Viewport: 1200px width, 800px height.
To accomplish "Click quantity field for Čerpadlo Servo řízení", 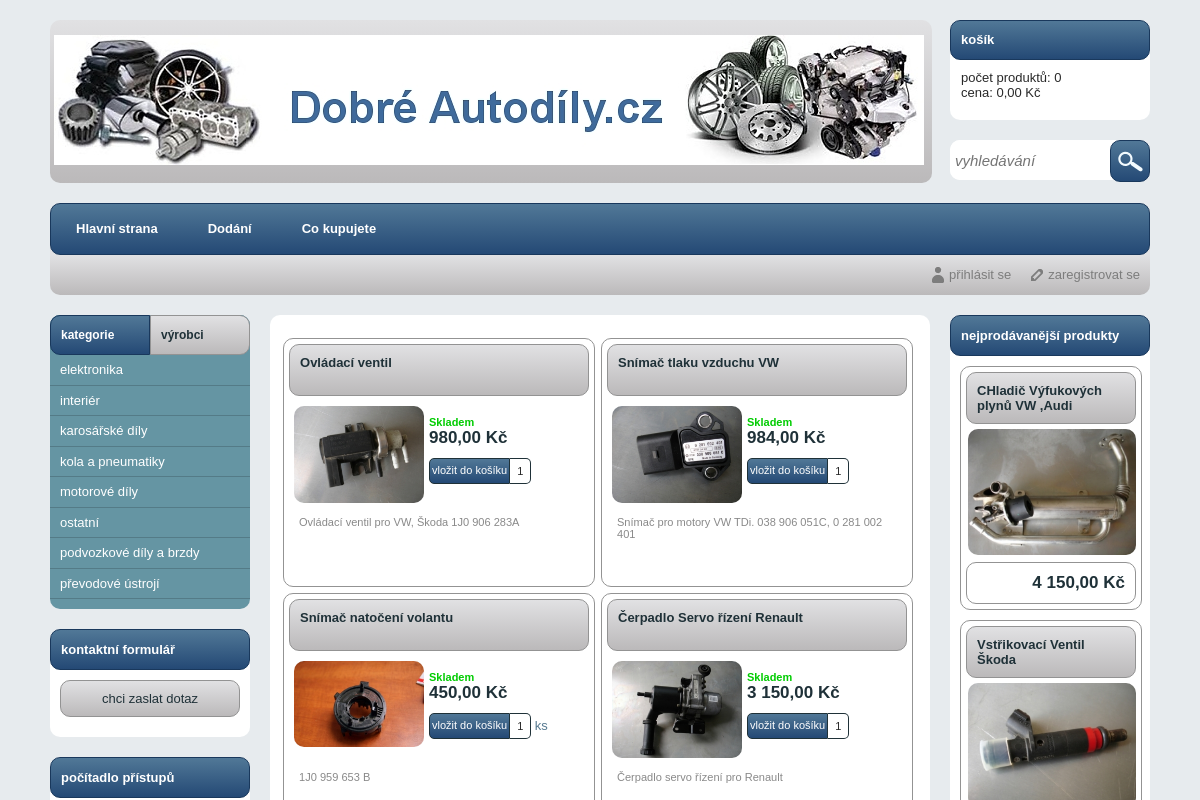I will coord(838,726).
